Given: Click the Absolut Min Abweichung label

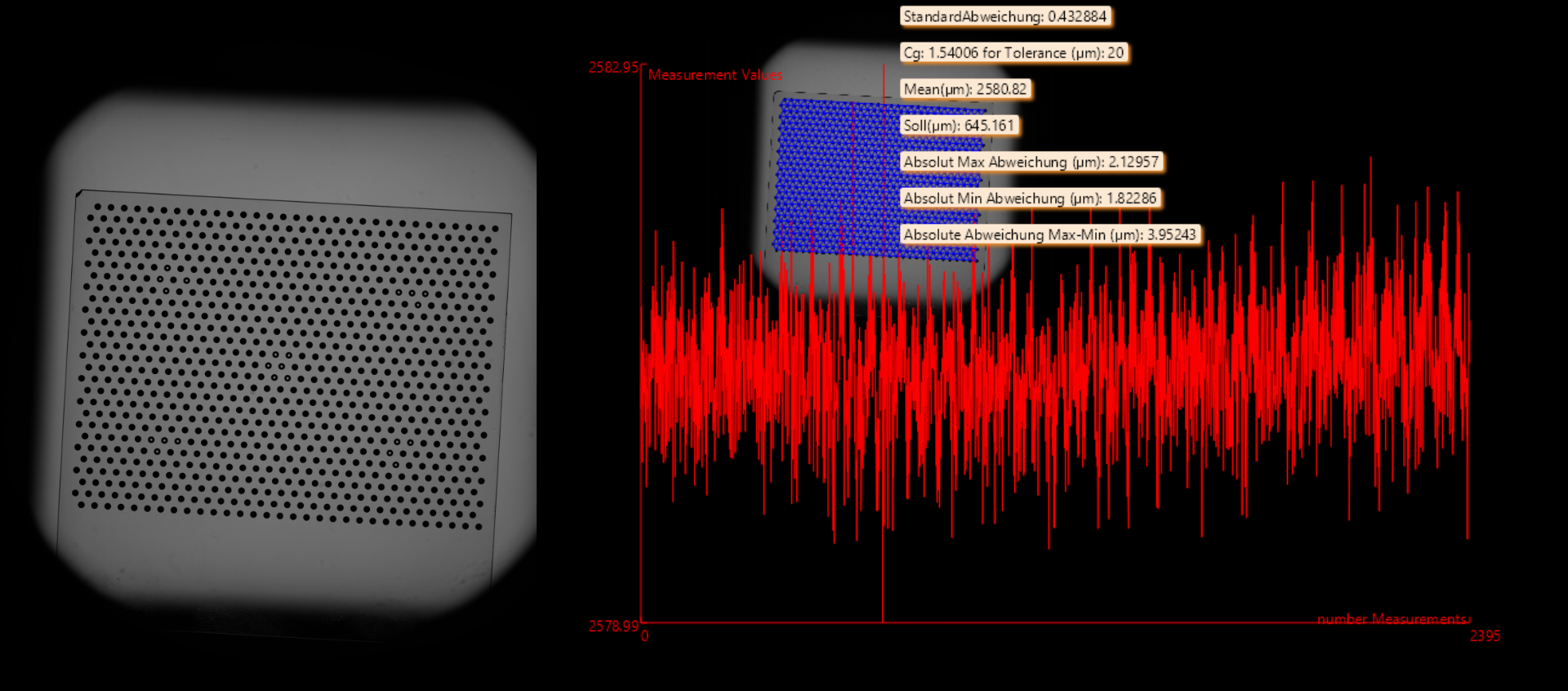Looking at the screenshot, I should (x=1030, y=198).
